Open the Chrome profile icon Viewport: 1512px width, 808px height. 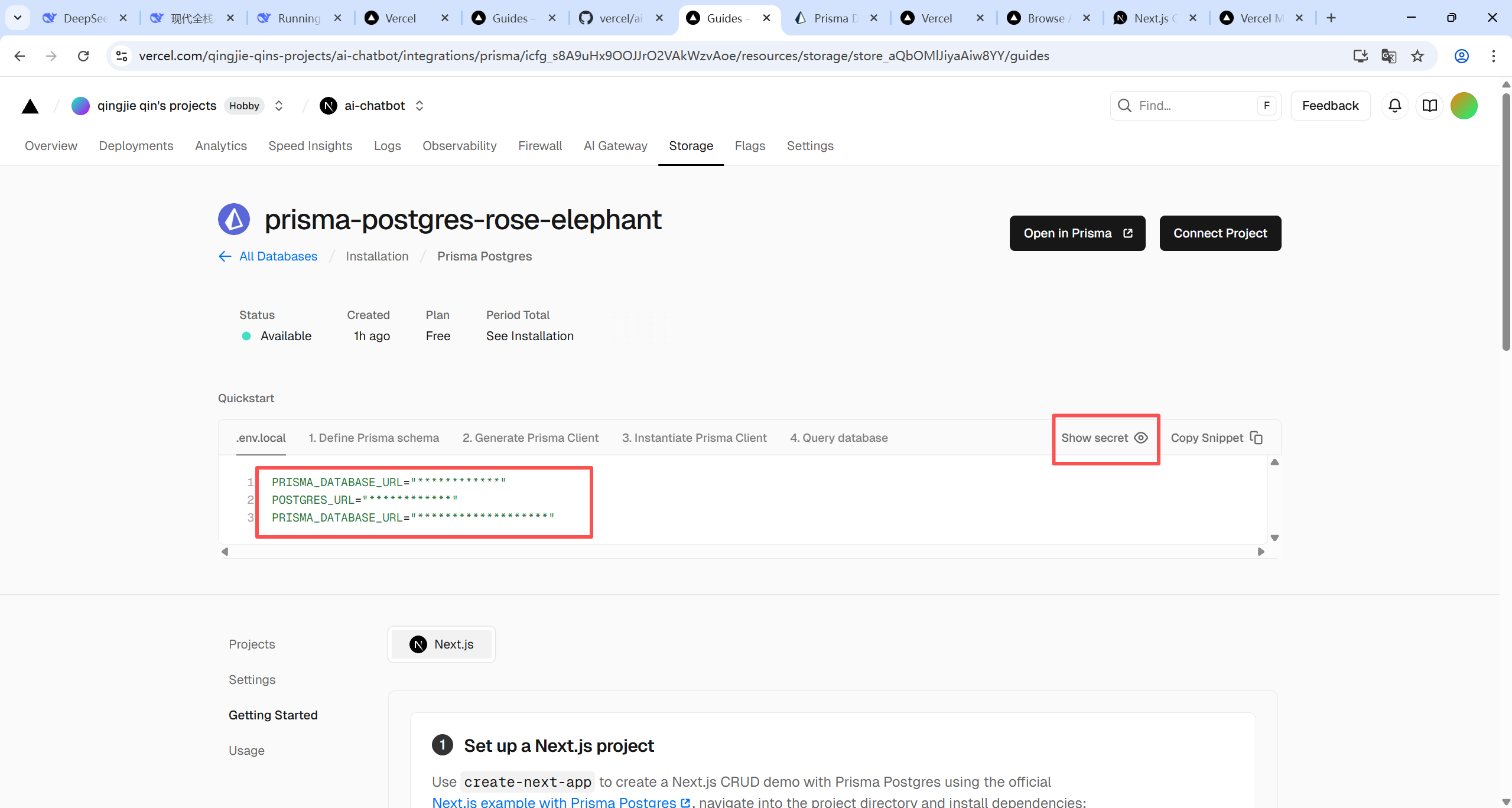1461,56
